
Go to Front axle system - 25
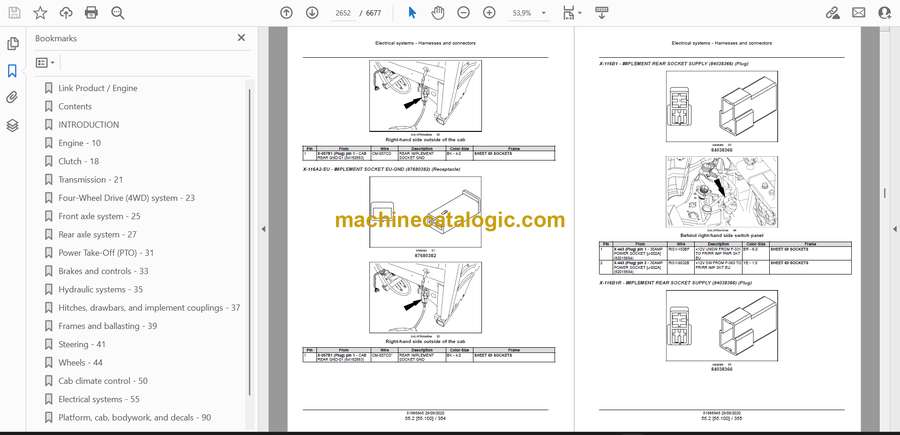coord(99,216)
